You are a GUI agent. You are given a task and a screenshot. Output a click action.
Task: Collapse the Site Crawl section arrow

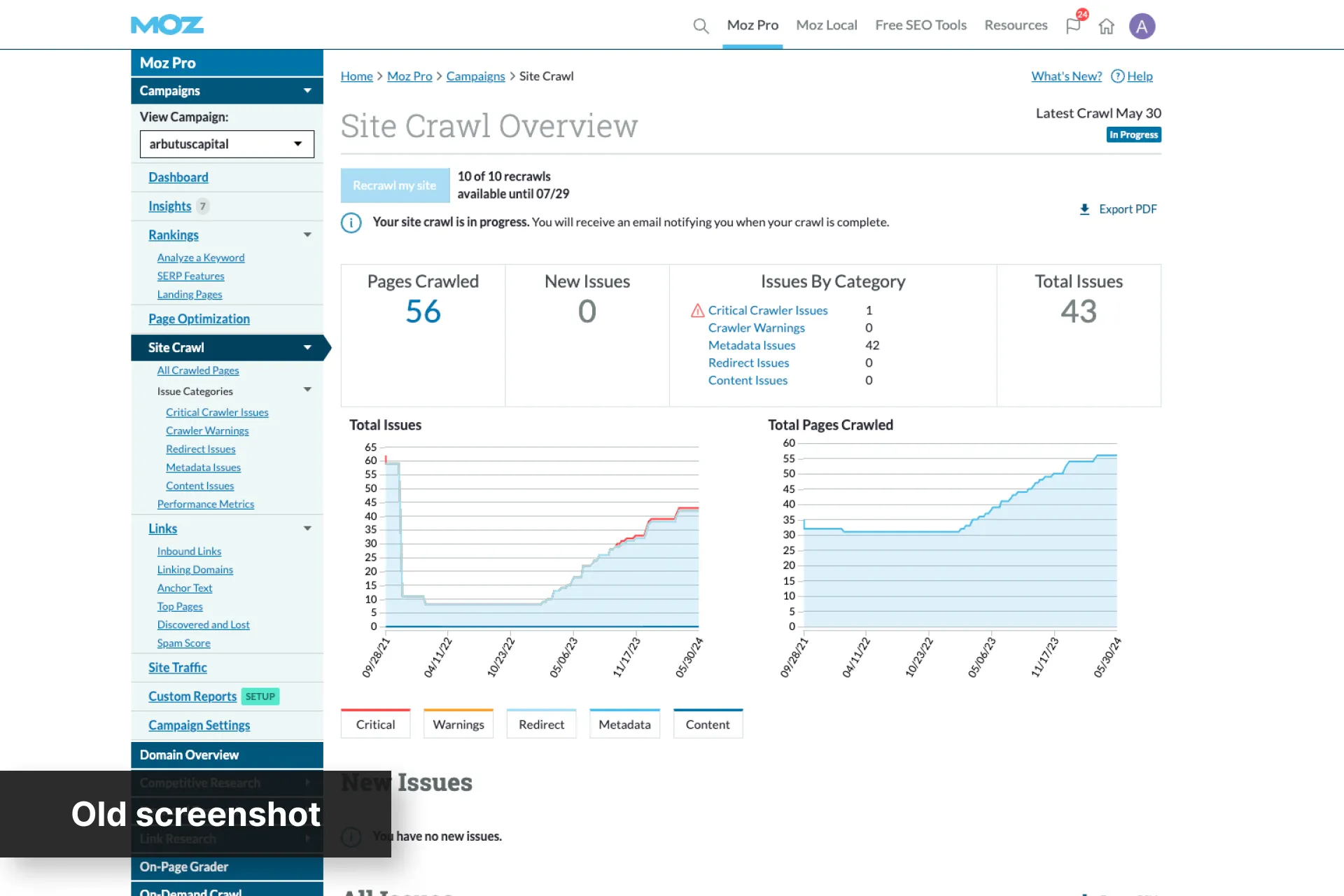pyautogui.click(x=307, y=348)
